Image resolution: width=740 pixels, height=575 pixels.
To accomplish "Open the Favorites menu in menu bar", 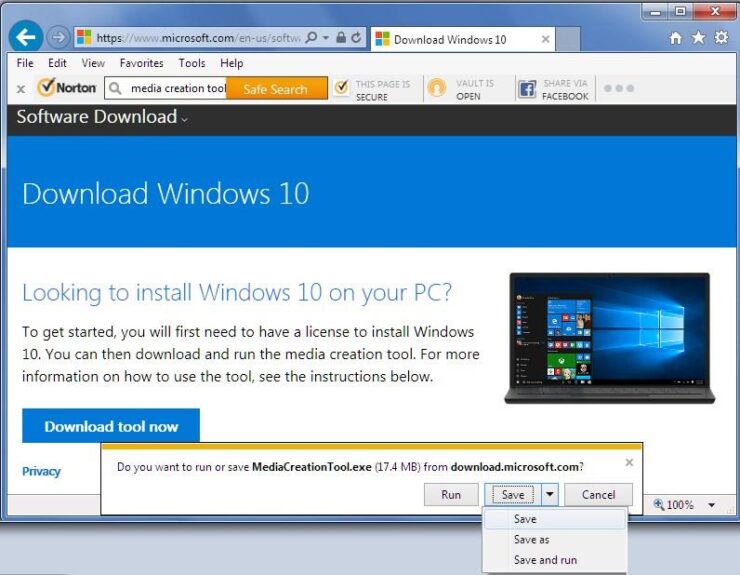I will tap(141, 63).
